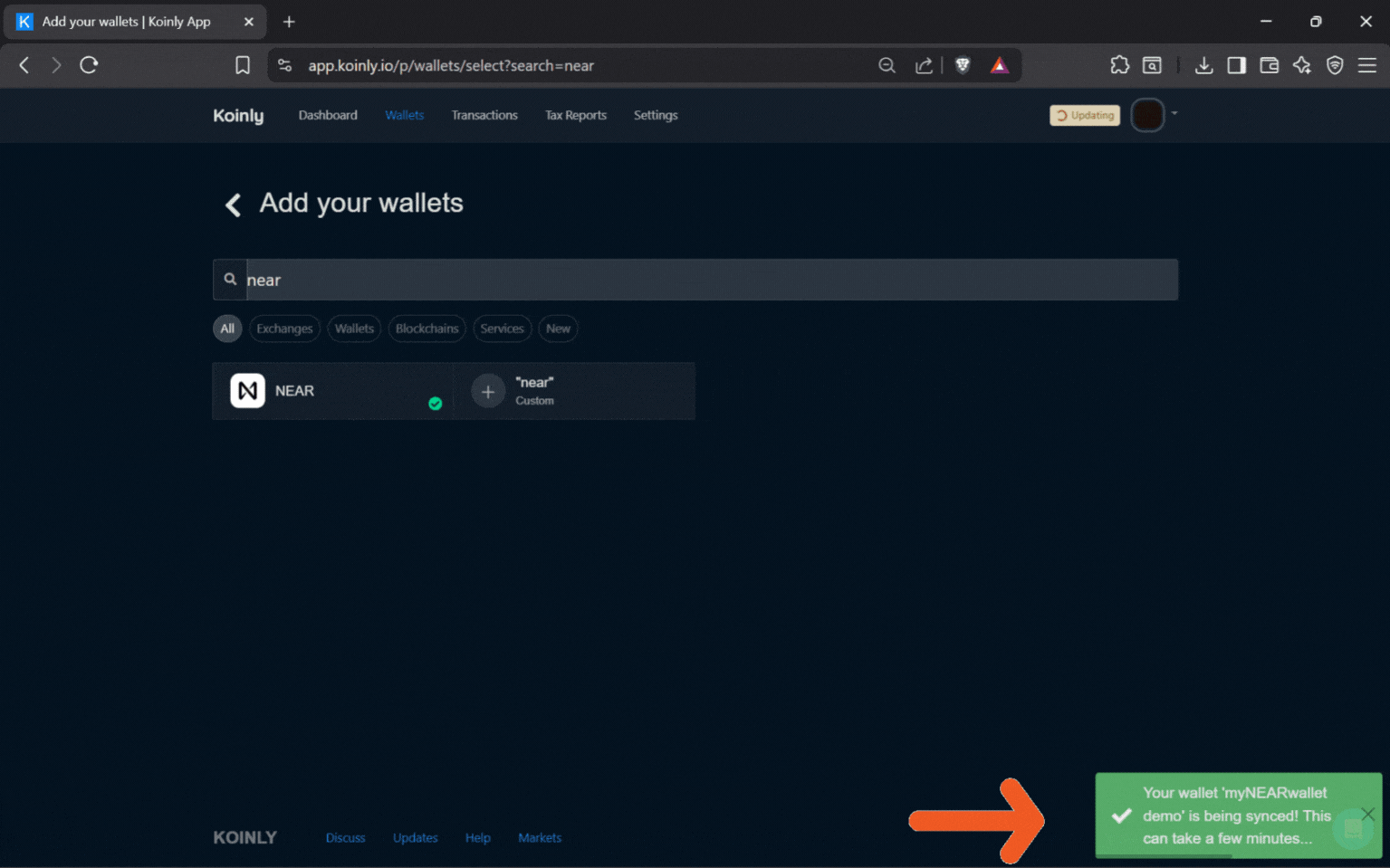The width and height of the screenshot is (1390, 868).
Task: Open the browser hamburger menu
Action: [x=1367, y=64]
